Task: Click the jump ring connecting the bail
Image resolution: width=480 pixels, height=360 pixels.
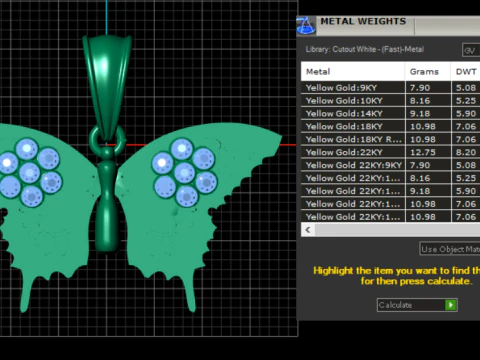Action: click(107, 140)
